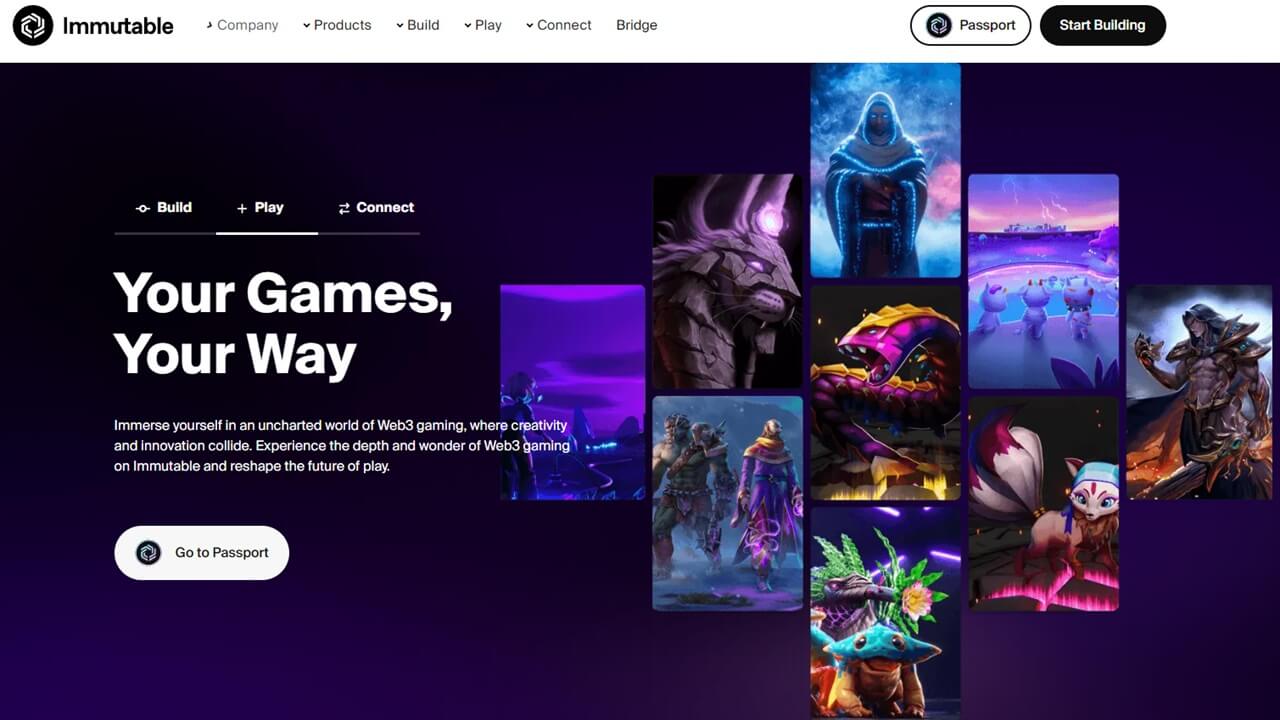Image resolution: width=1280 pixels, height=720 pixels.
Task: Open the Connect navigation dropdown
Action: click(x=559, y=25)
